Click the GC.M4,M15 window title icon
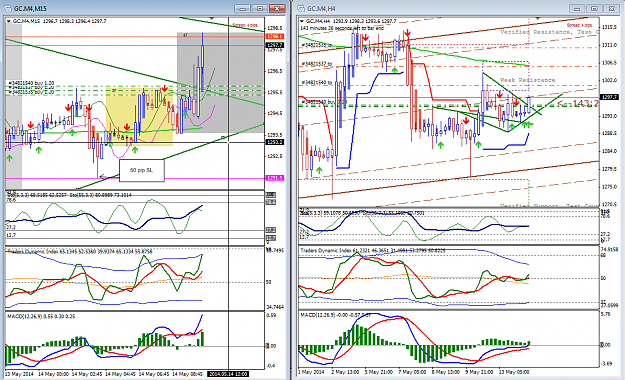 pyautogui.click(x=8, y=8)
